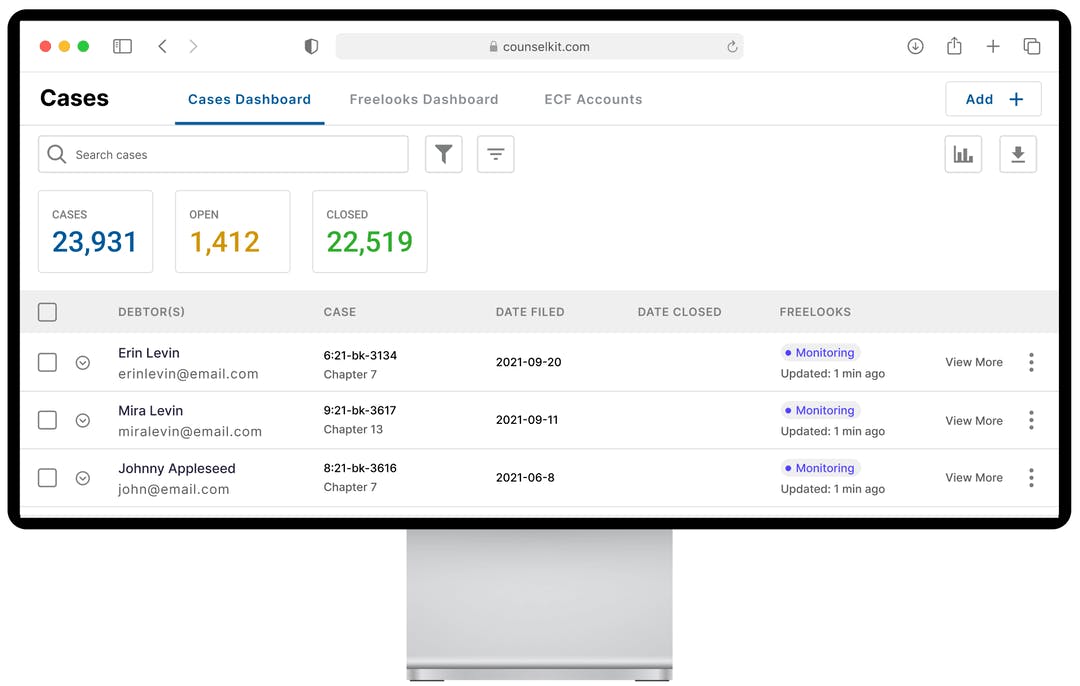Image resolution: width=1080 pixels, height=686 pixels.
Task: Tick the select-all checkbox in the header
Action: pos(48,312)
